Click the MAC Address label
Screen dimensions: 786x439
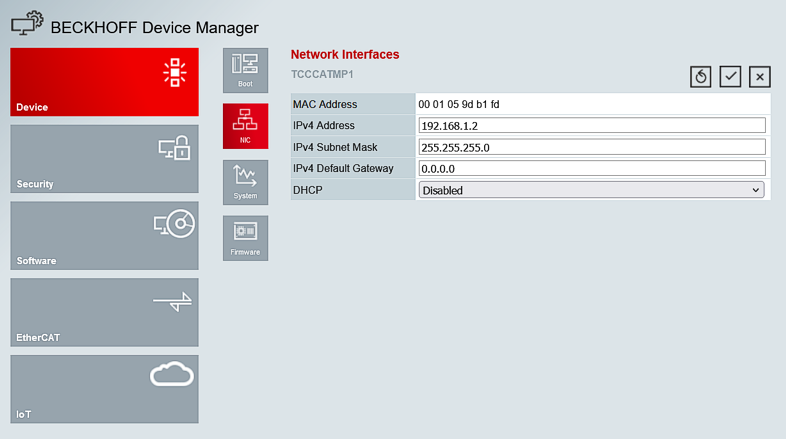(x=325, y=104)
